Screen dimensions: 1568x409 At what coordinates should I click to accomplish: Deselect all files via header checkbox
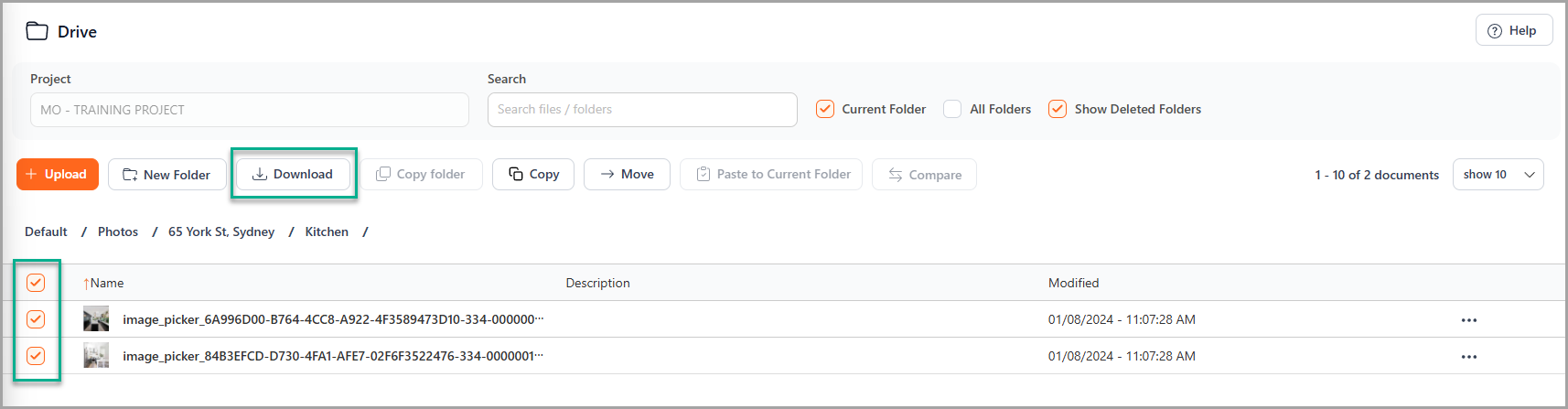[36, 283]
